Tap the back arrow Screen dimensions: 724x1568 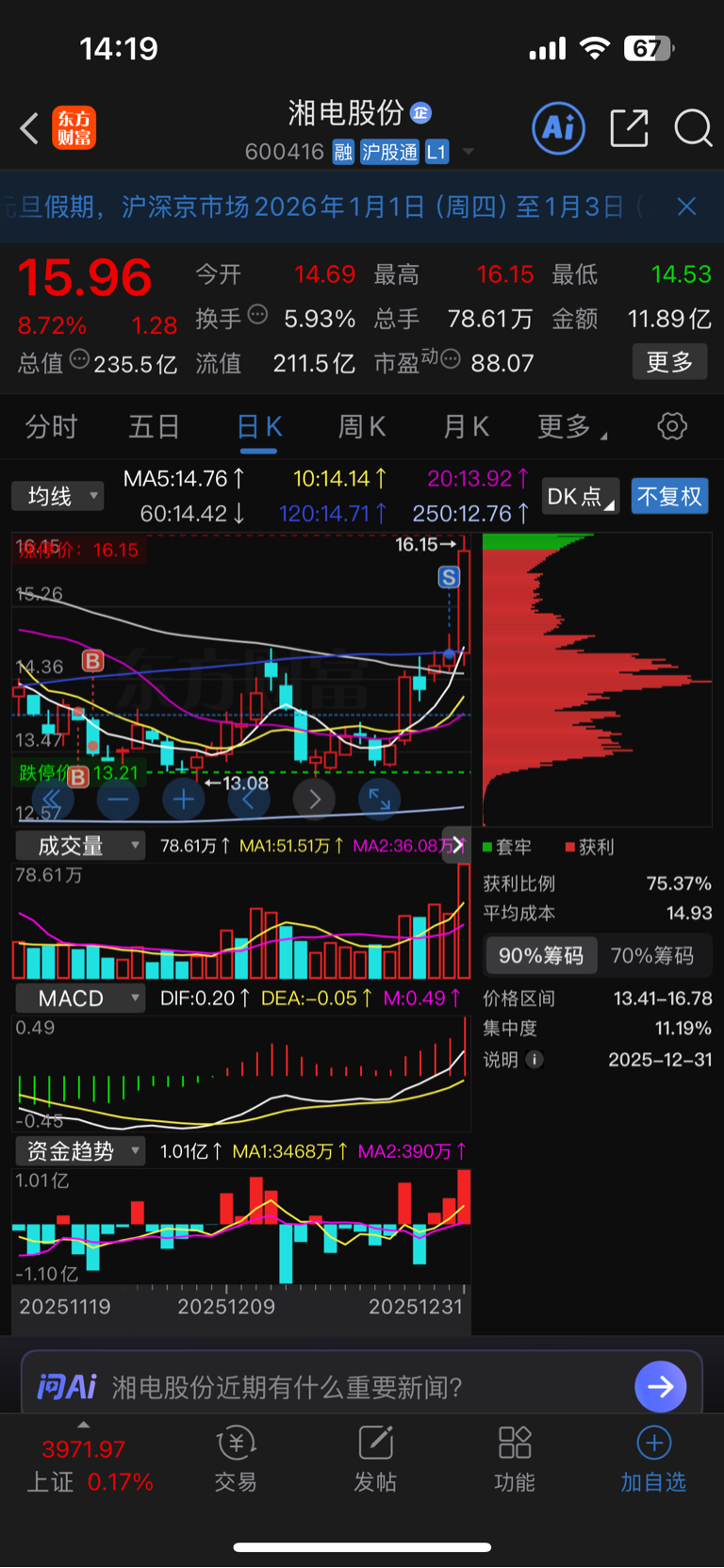(29, 128)
